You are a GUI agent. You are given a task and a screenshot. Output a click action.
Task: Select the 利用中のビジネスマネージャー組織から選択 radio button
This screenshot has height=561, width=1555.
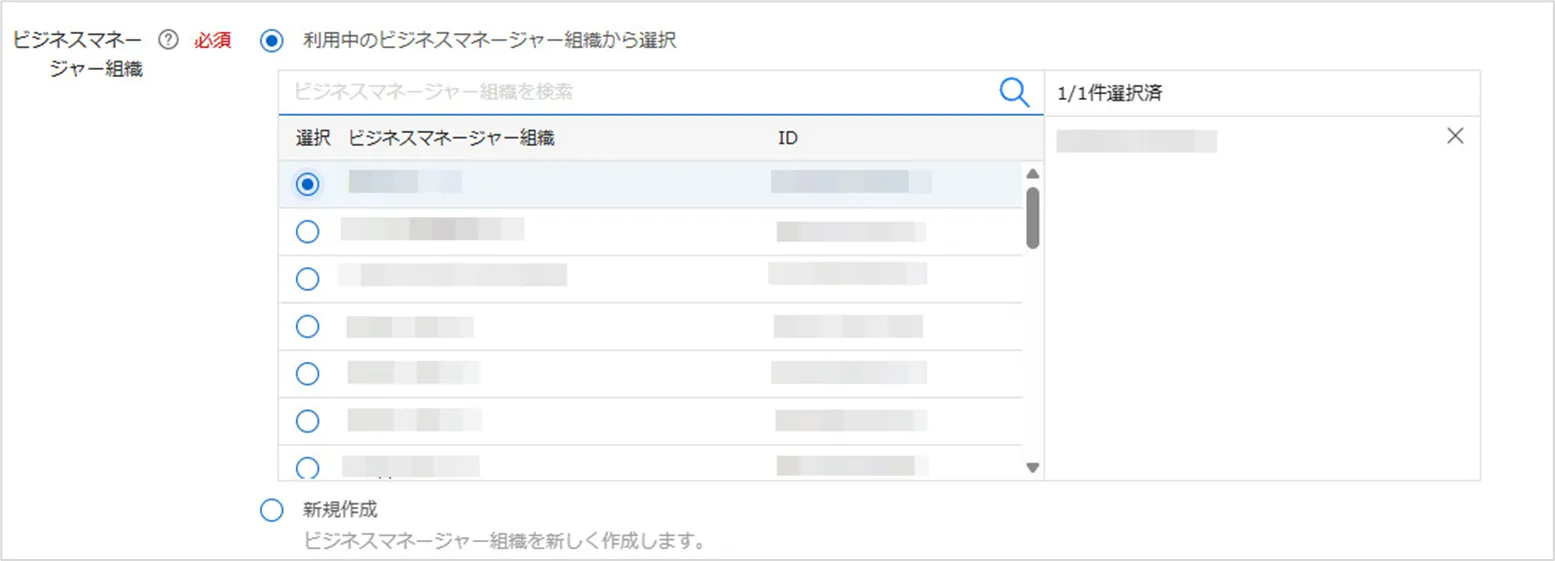pyautogui.click(x=271, y=41)
